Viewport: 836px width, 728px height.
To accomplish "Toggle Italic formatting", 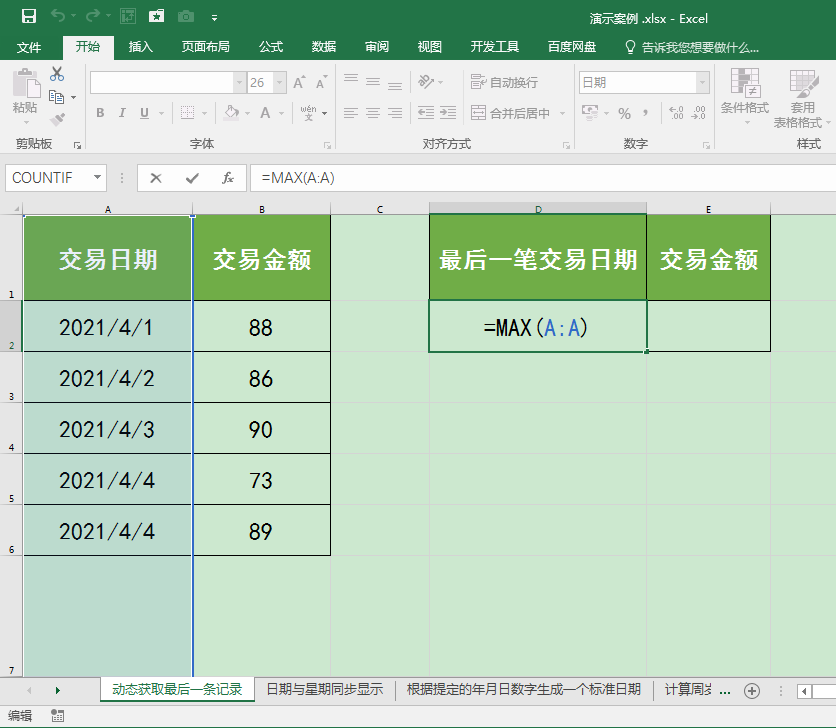I will (x=122, y=113).
